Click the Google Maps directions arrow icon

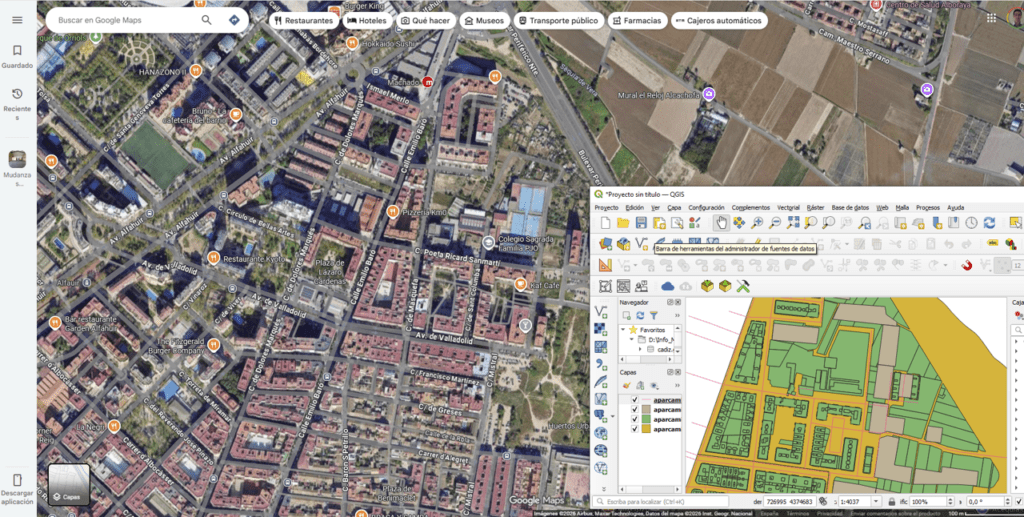click(234, 20)
